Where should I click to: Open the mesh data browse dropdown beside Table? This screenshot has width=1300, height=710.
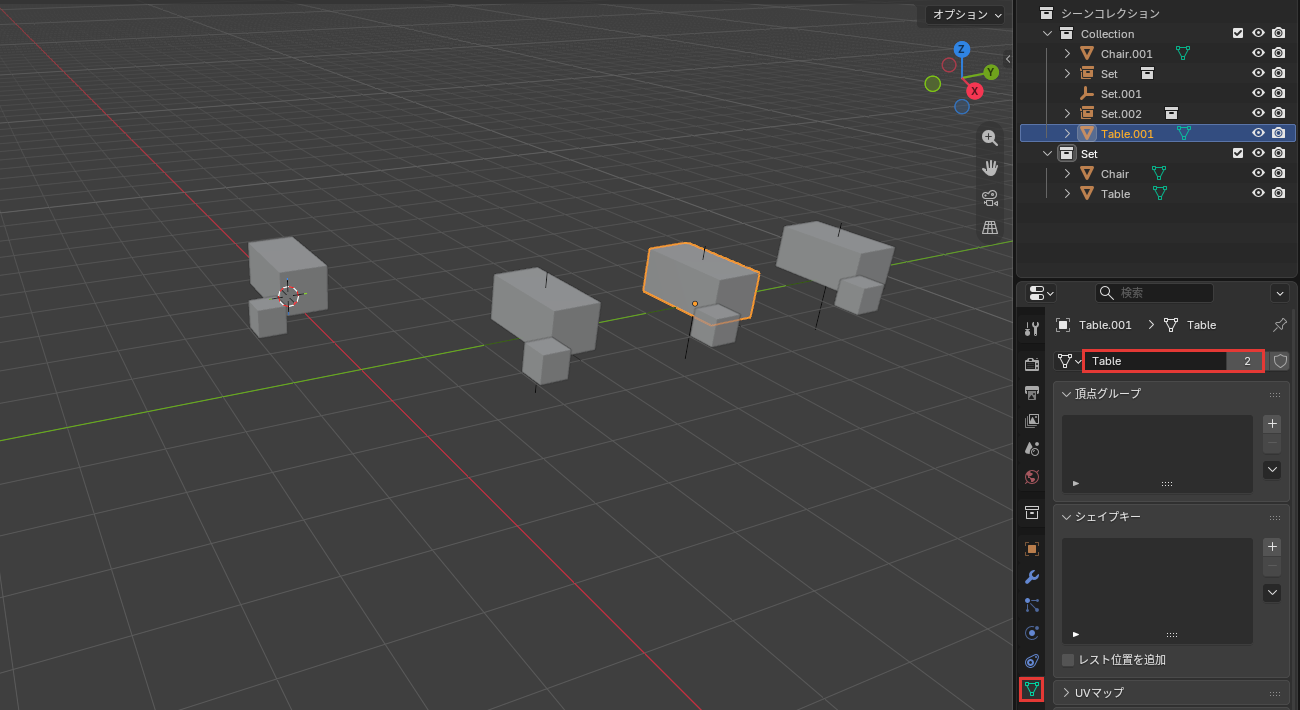pyautogui.click(x=1069, y=361)
